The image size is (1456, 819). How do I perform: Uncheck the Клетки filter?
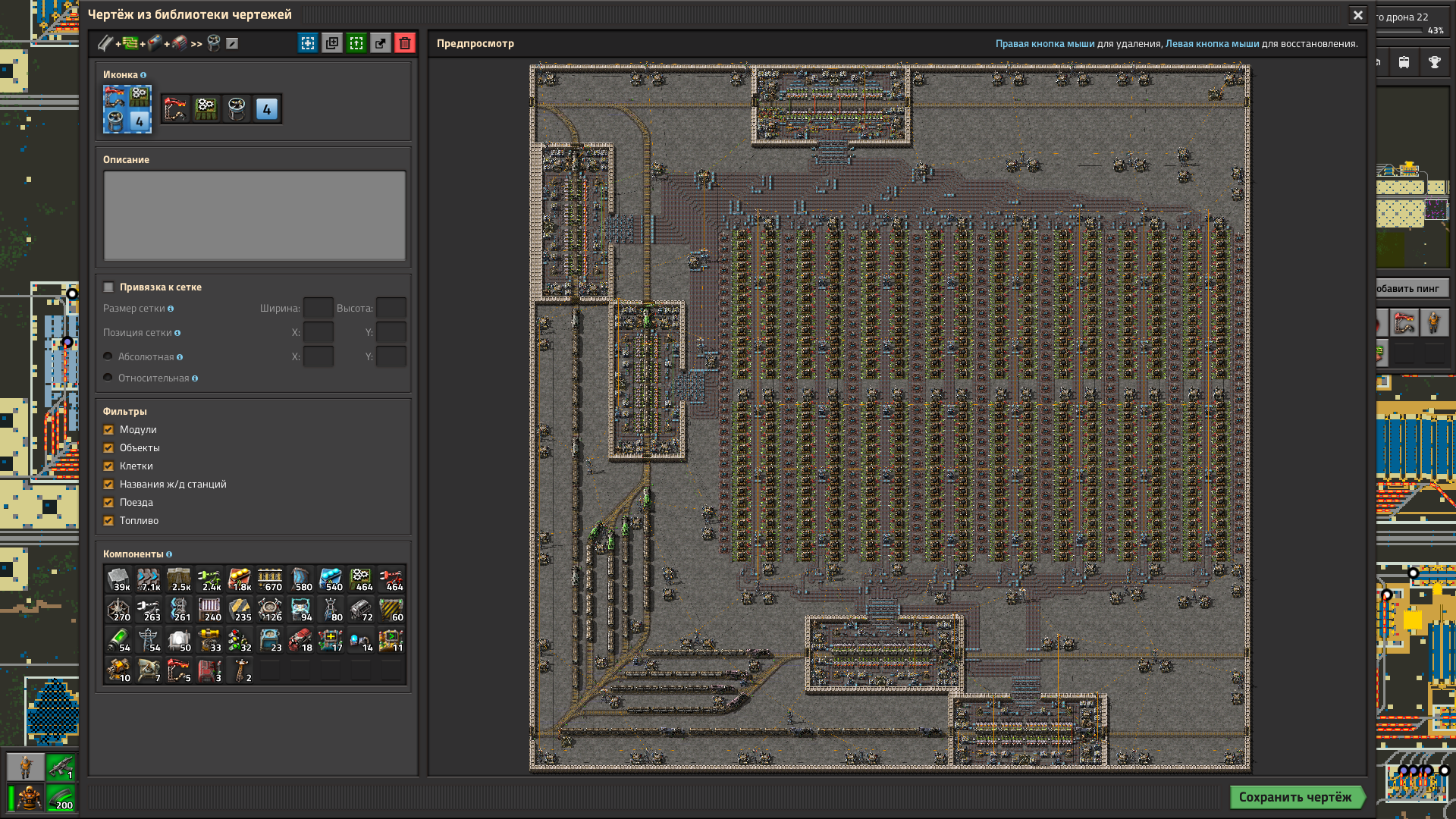click(x=108, y=466)
